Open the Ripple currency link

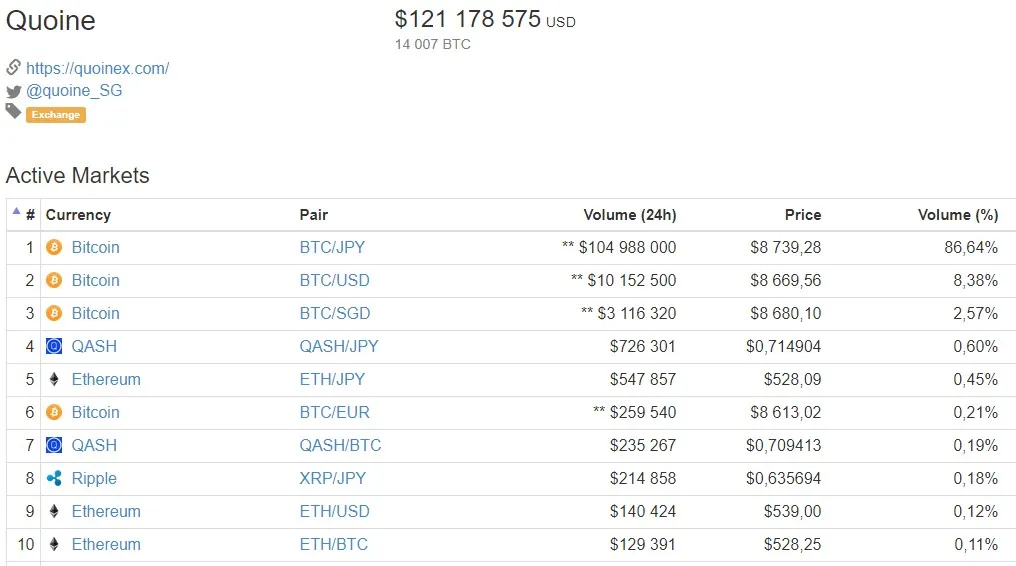[x=94, y=479]
